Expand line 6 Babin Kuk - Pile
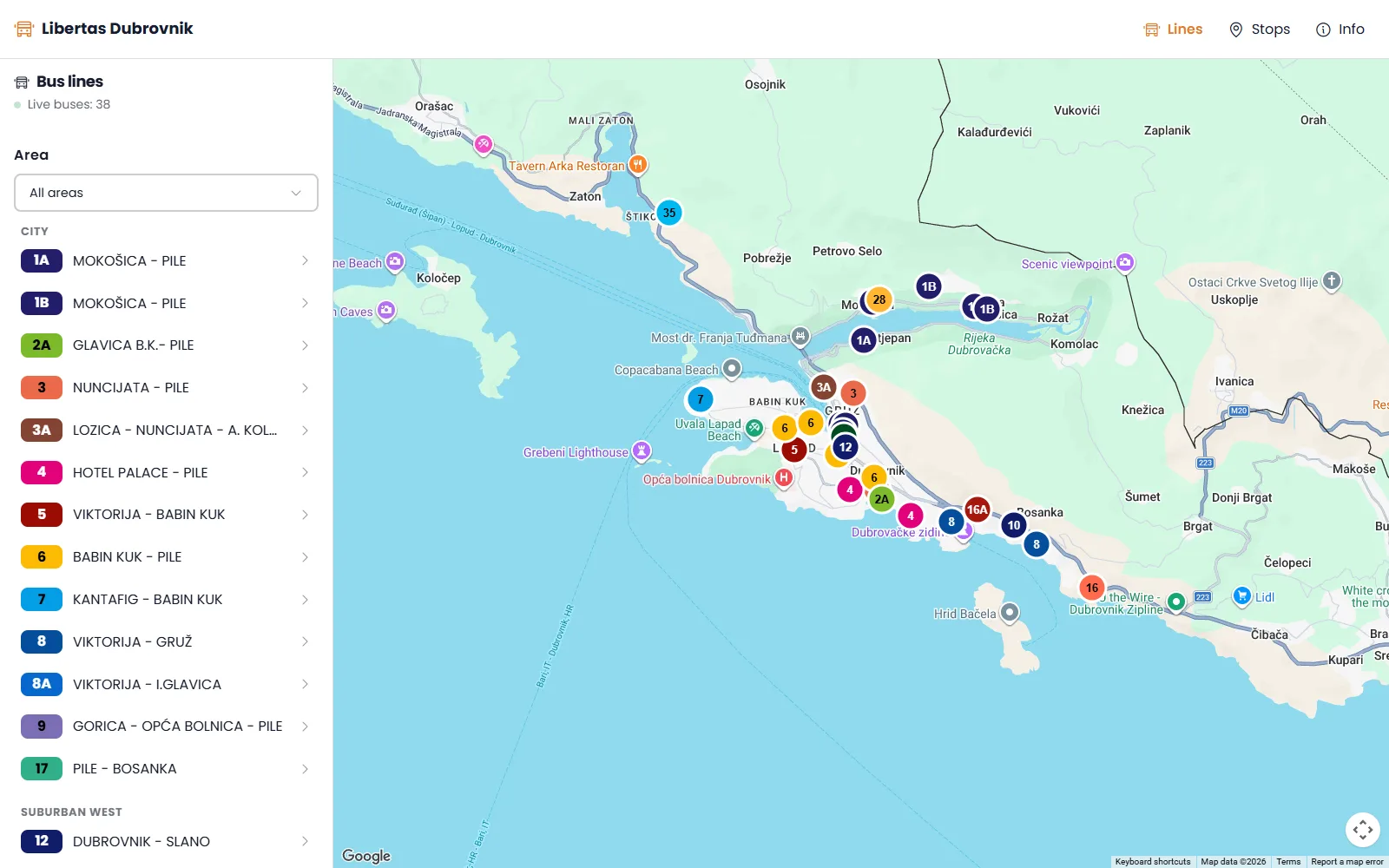 coord(166,557)
